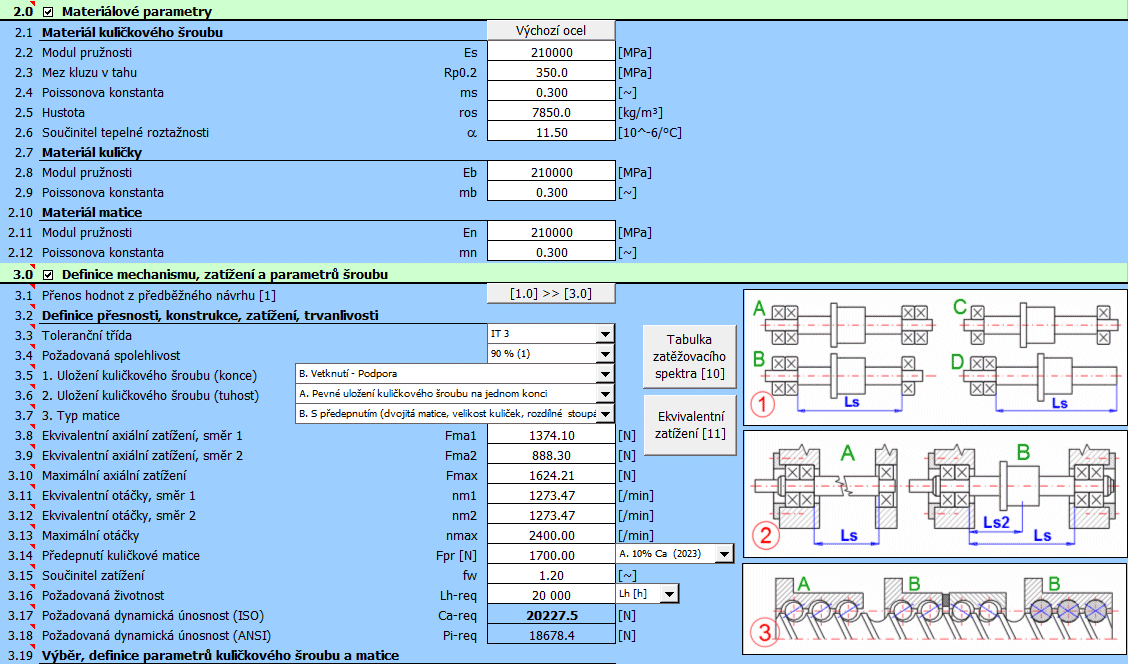
Task: Expand Typ matice S předepnutím dropdown
Action: [605, 414]
